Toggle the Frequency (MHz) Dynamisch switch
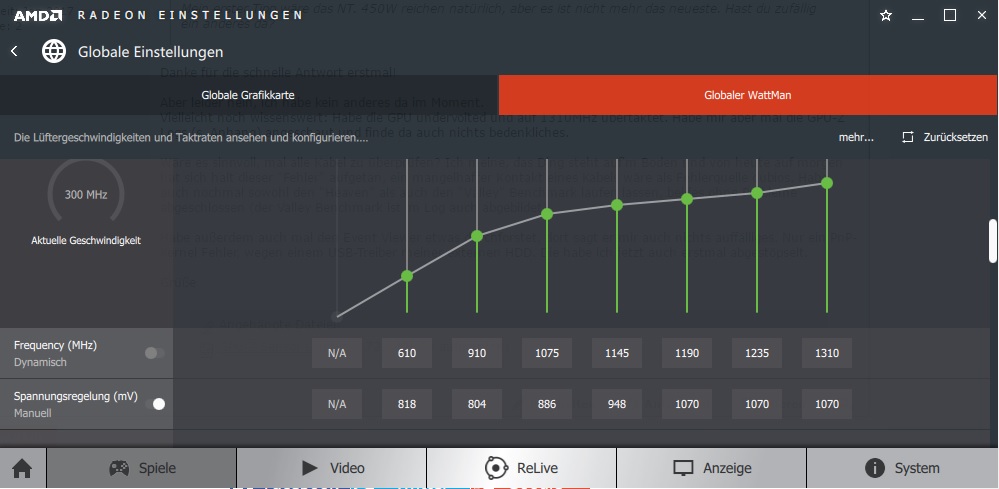This screenshot has height=489, width=999. [155, 353]
